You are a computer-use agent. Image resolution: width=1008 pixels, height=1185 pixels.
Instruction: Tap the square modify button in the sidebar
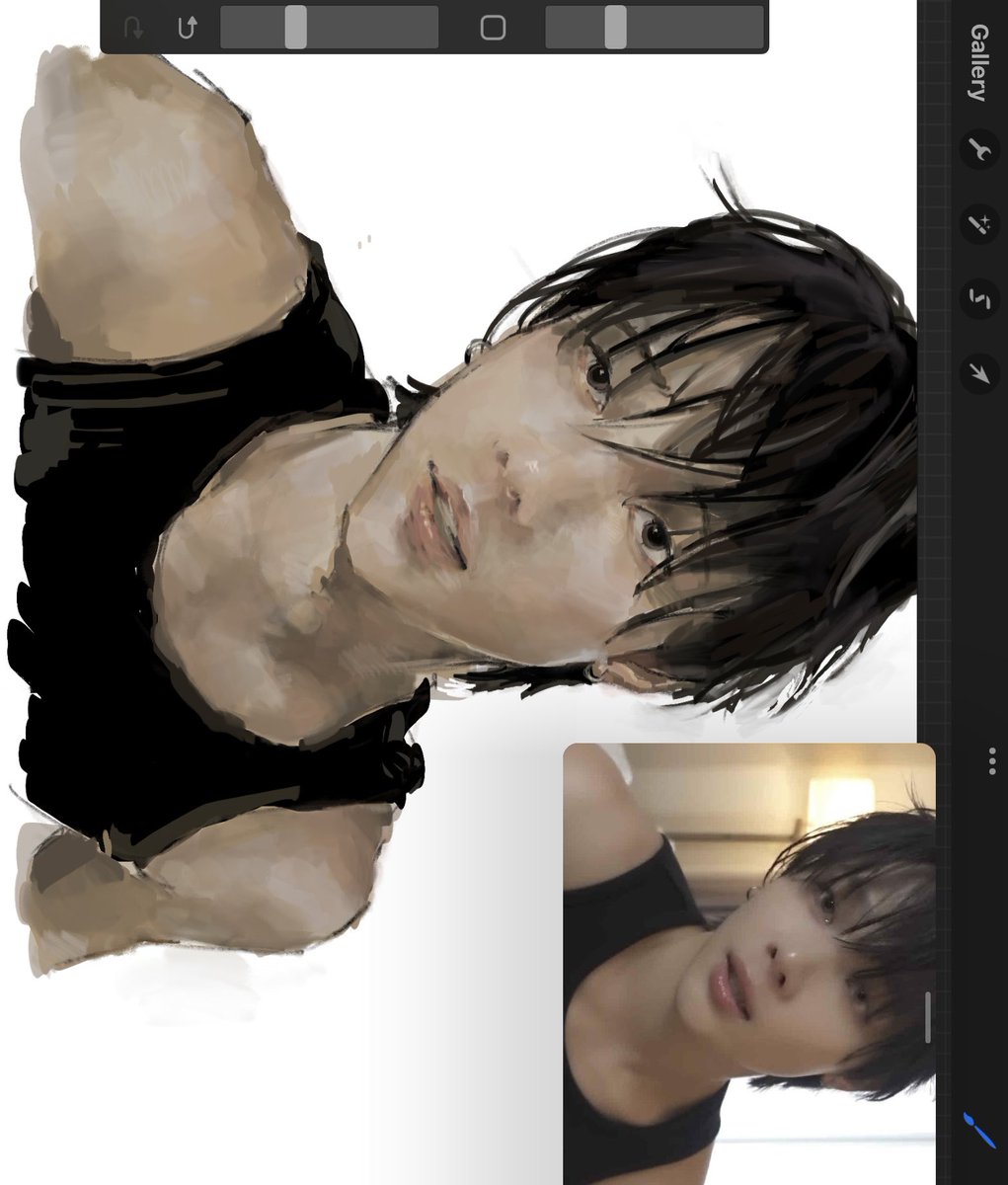pos(493,28)
